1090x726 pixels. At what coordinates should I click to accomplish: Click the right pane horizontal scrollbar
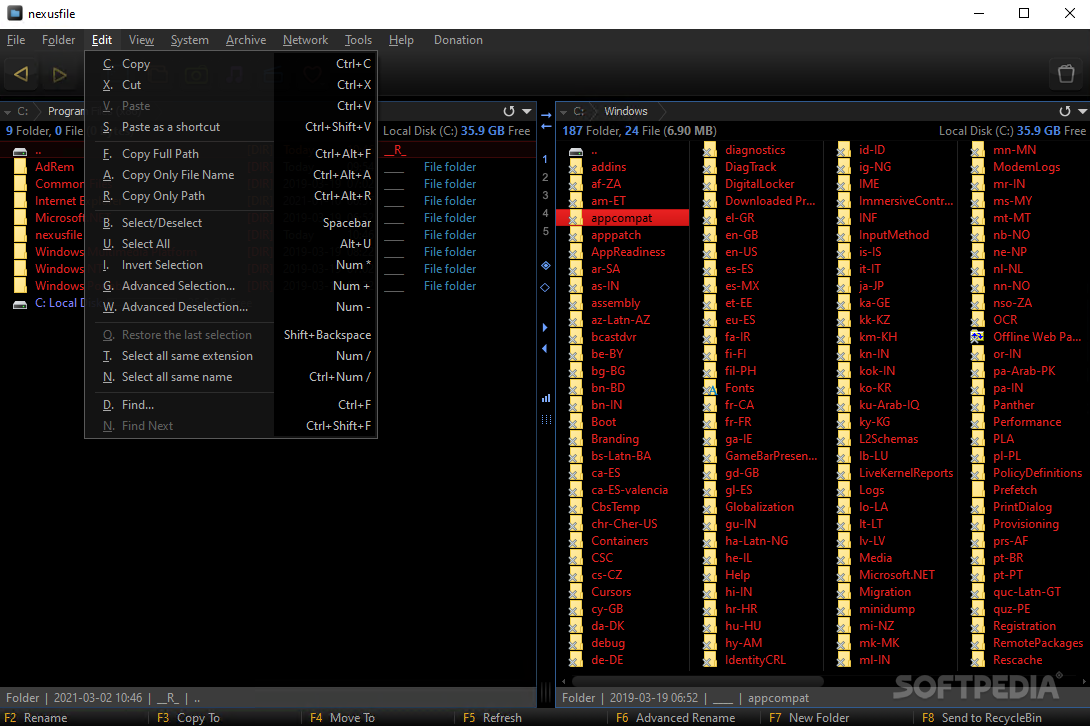697,681
